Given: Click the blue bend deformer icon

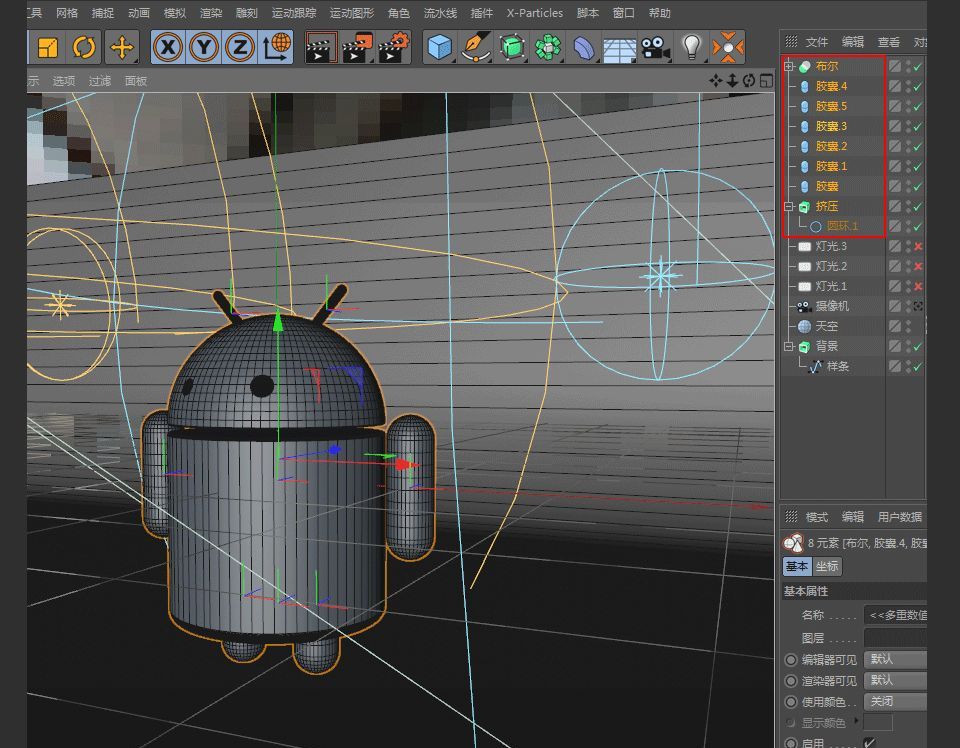Looking at the screenshot, I should click(583, 47).
